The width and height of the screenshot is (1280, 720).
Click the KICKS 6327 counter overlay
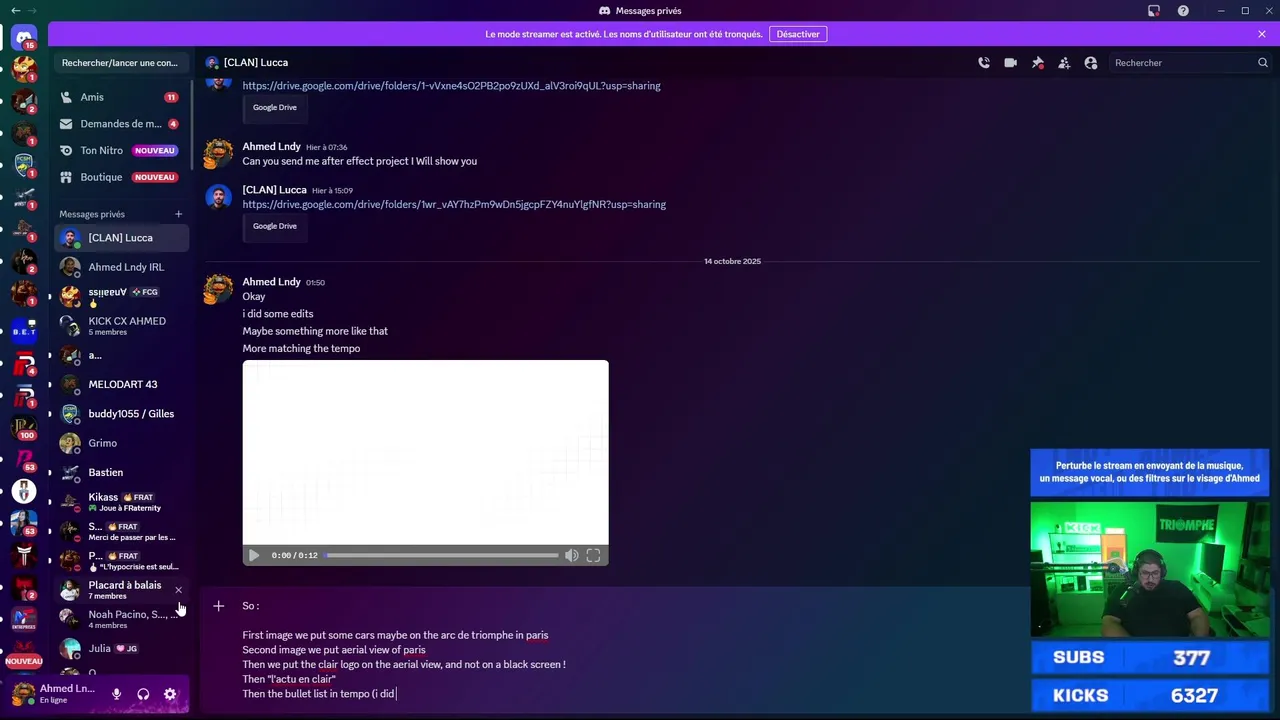point(1149,696)
